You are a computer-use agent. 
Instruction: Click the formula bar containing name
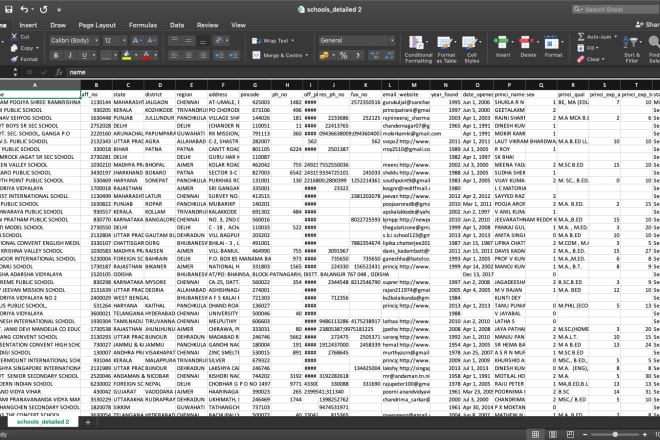(x=362, y=72)
